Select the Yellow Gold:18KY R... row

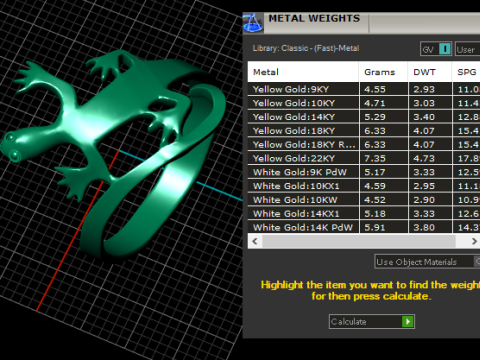pyautogui.click(x=364, y=145)
